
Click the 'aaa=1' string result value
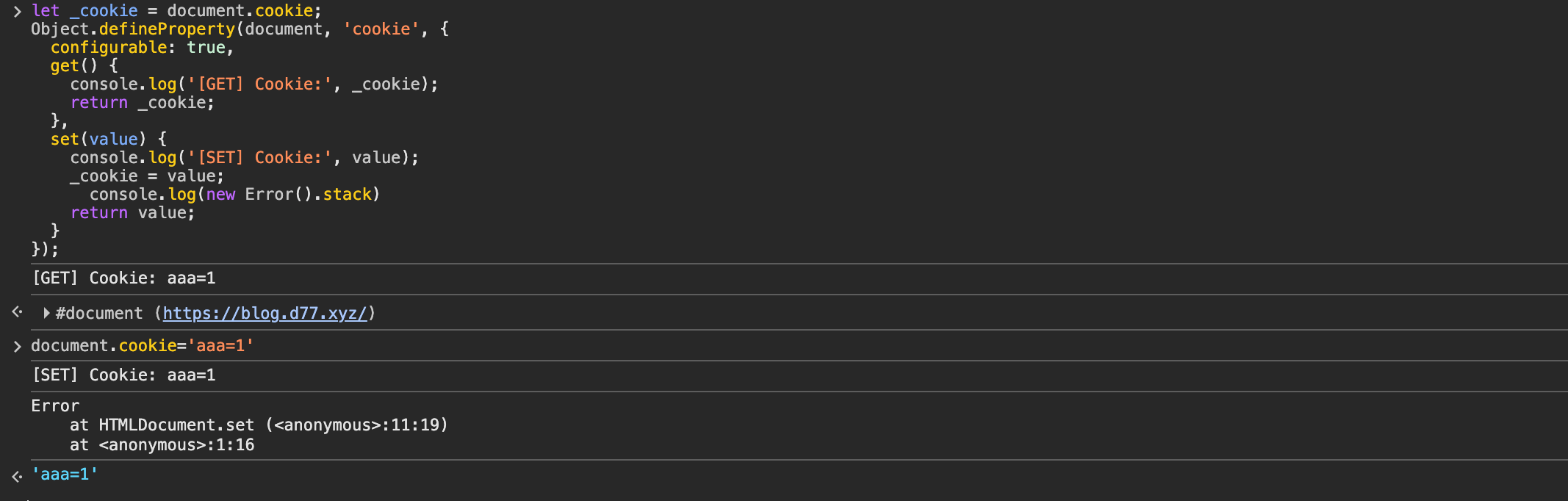pyautogui.click(x=65, y=475)
